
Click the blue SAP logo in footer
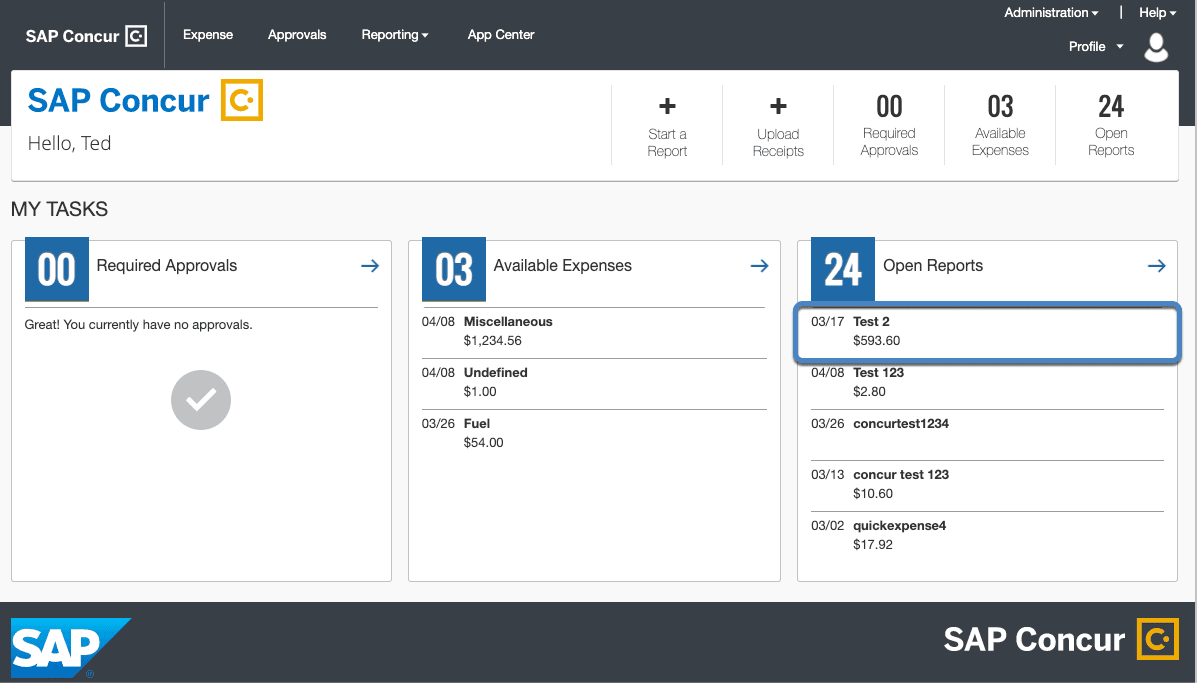tap(70, 648)
